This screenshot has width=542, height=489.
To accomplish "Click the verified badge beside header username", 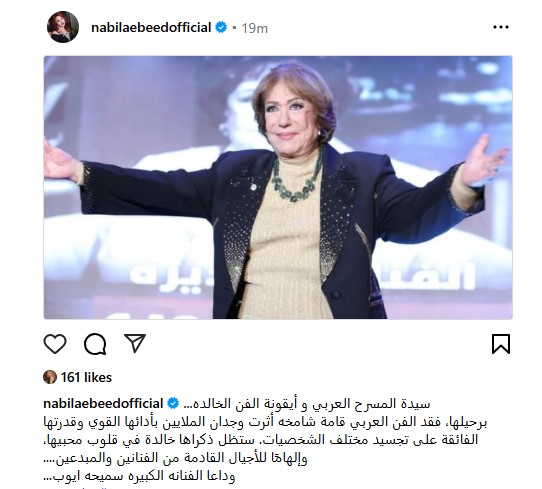I will pyautogui.click(x=221, y=27).
